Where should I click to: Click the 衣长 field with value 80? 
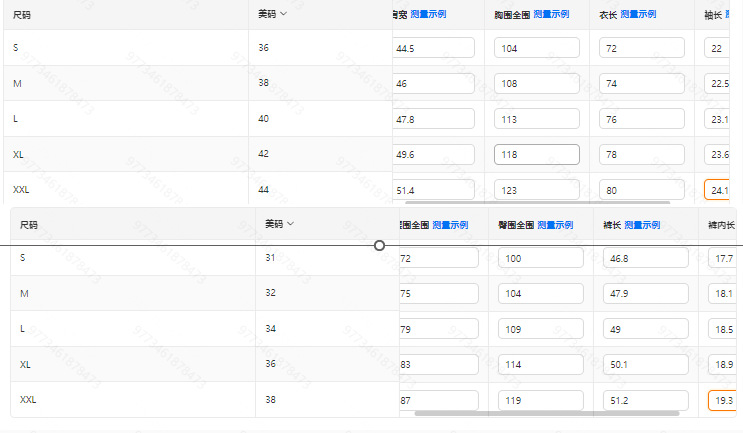click(641, 189)
